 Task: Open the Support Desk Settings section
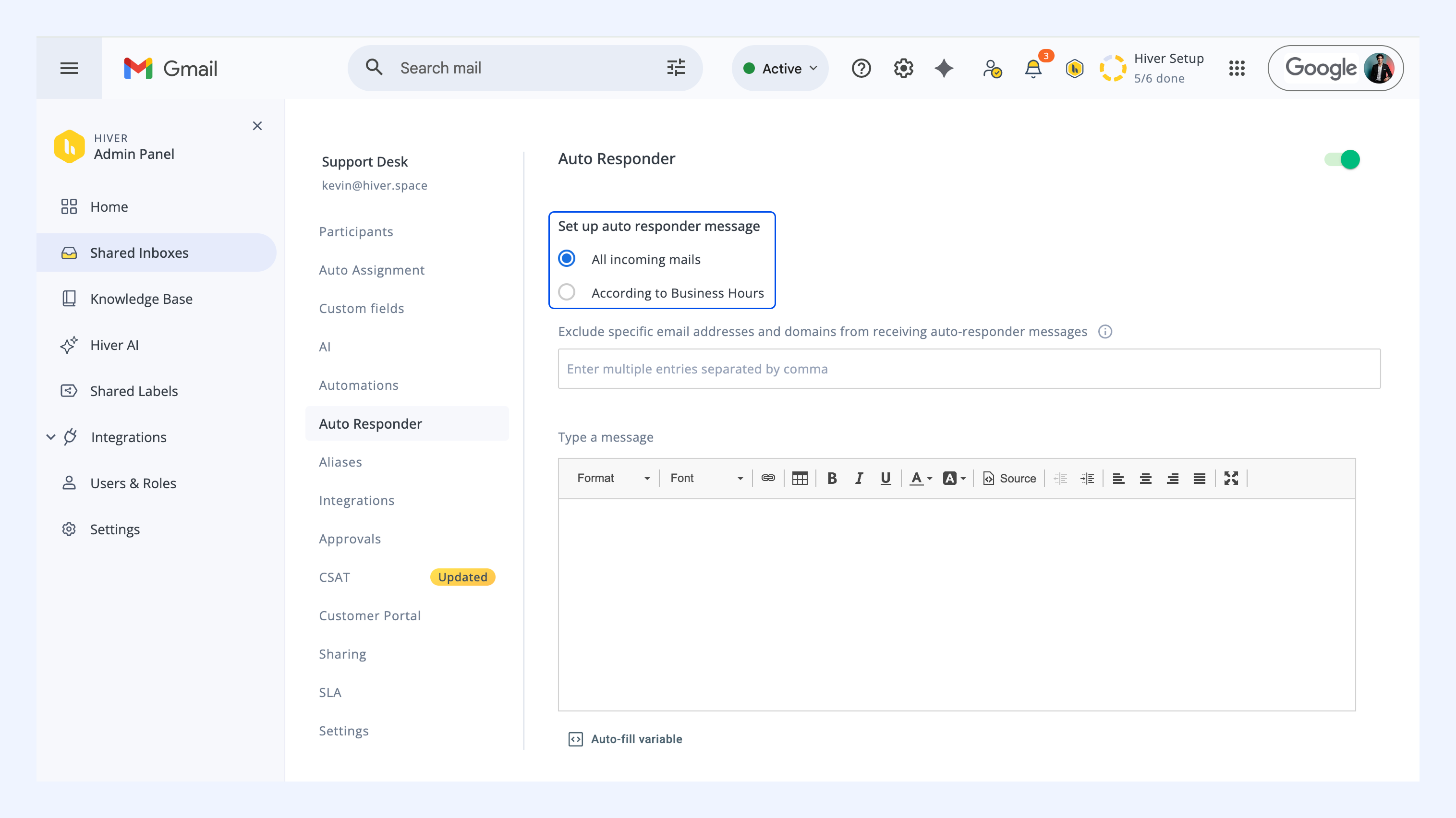click(344, 731)
